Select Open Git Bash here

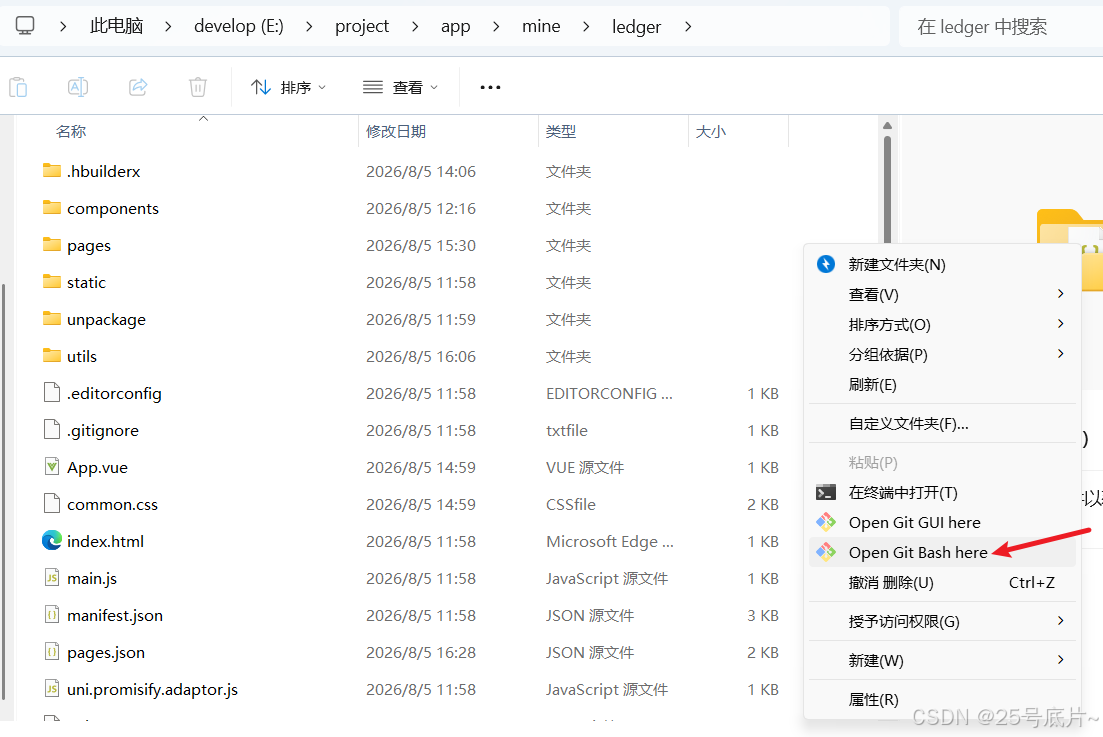(x=943, y=553)
